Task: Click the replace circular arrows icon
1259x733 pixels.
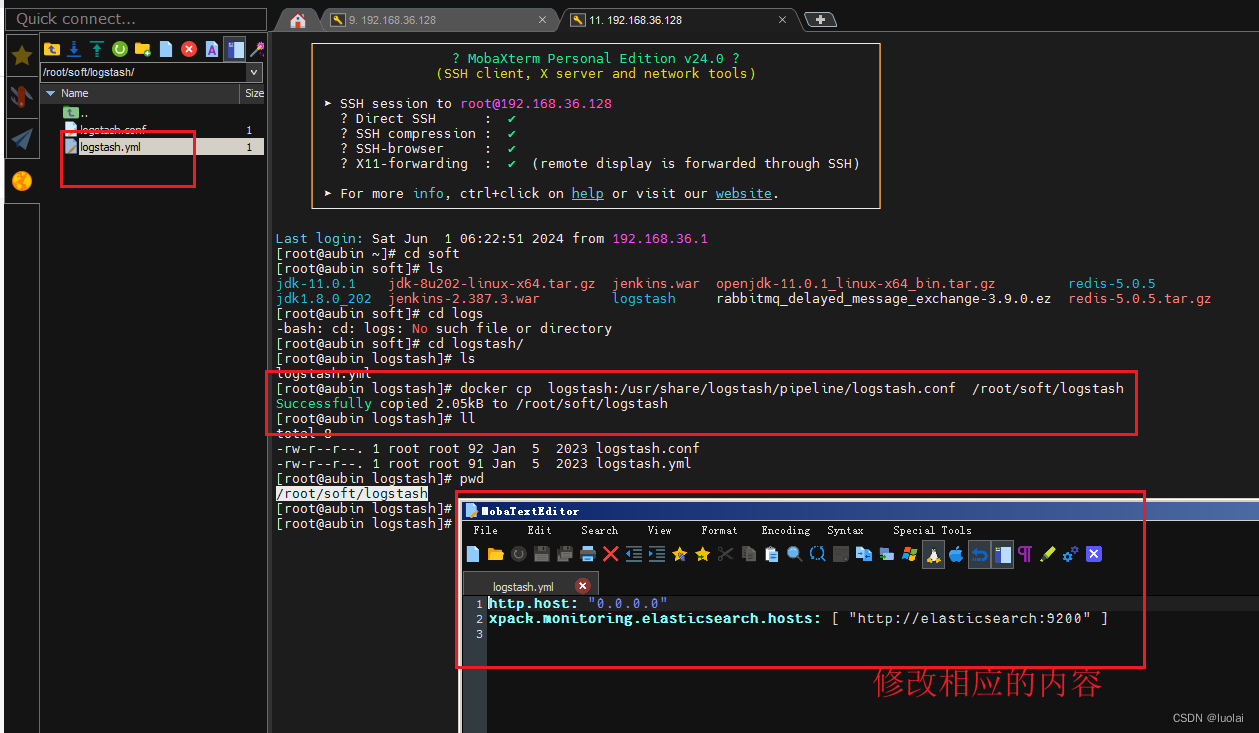Action: 817,554
